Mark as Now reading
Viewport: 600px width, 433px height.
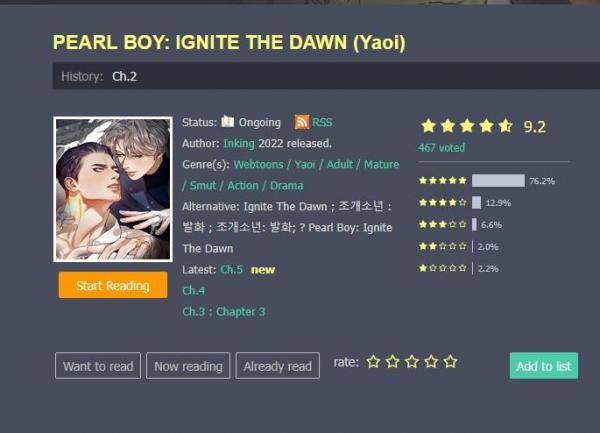pos(188,366)
